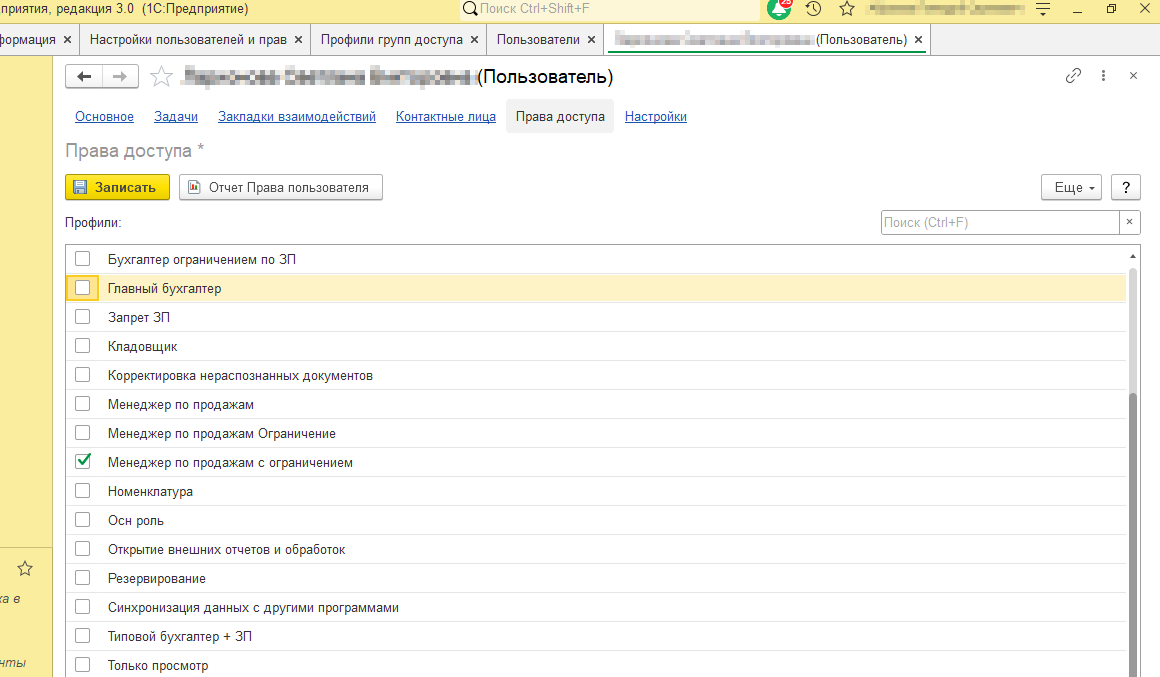Clear the profiles search field
Screen dimensions: 1160x677
pyautogui.click(x=1130, y=222)
